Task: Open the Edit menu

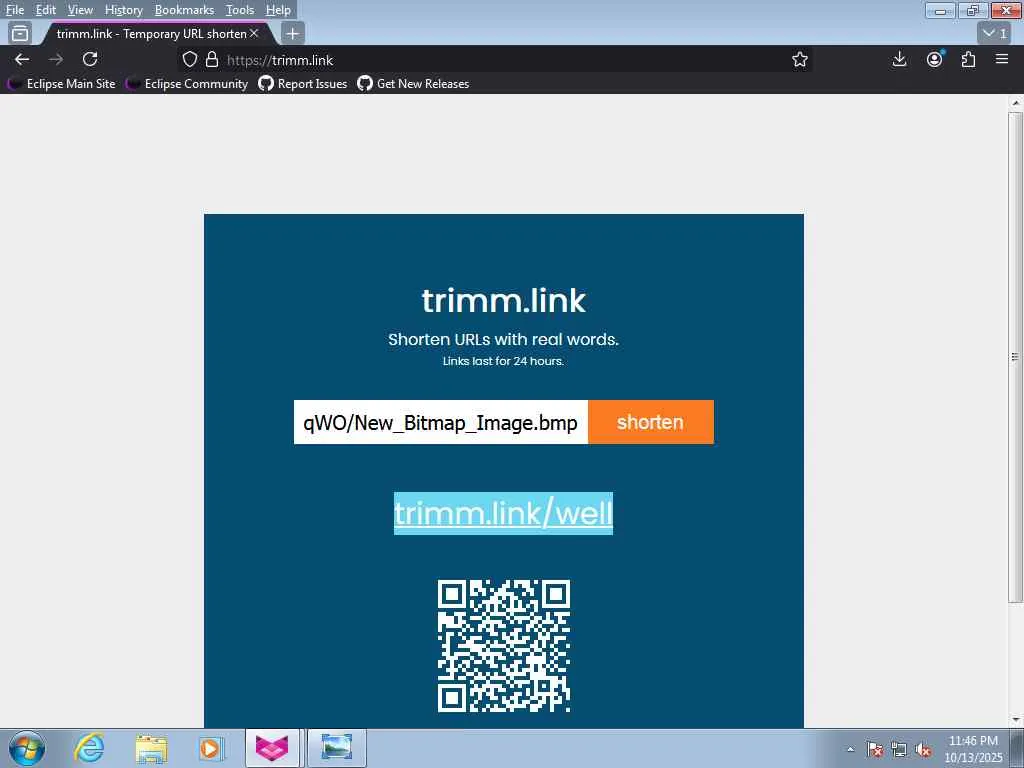Action: click(x=45, y=10)
